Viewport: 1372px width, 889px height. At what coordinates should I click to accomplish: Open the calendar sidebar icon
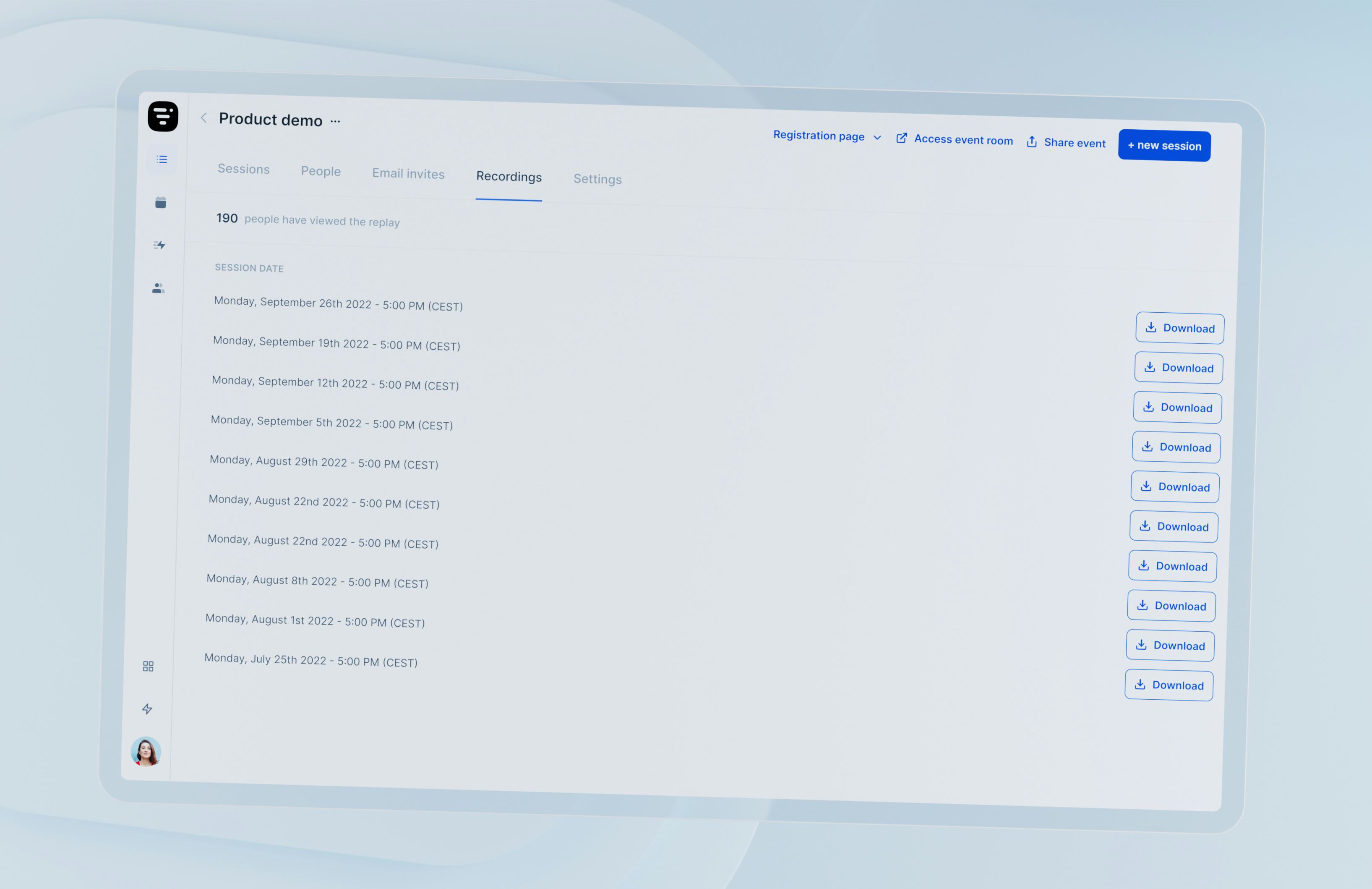(x=160, y=202)
